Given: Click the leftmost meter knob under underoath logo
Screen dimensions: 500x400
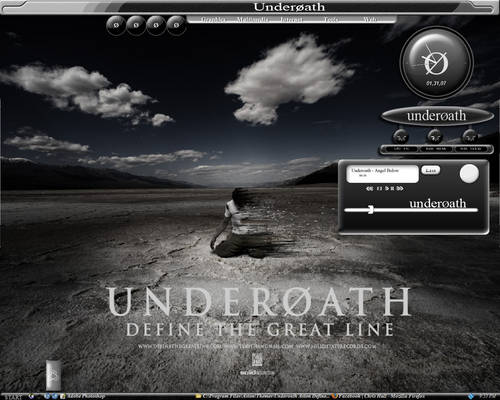Looking at the screenshot, I should click(401, 136).
